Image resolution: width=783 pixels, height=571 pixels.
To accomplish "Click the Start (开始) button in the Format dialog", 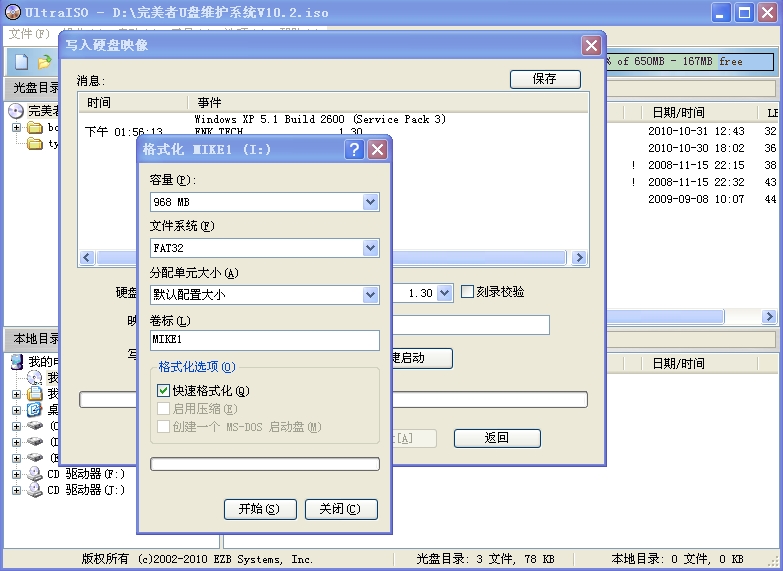I will 260,509.
